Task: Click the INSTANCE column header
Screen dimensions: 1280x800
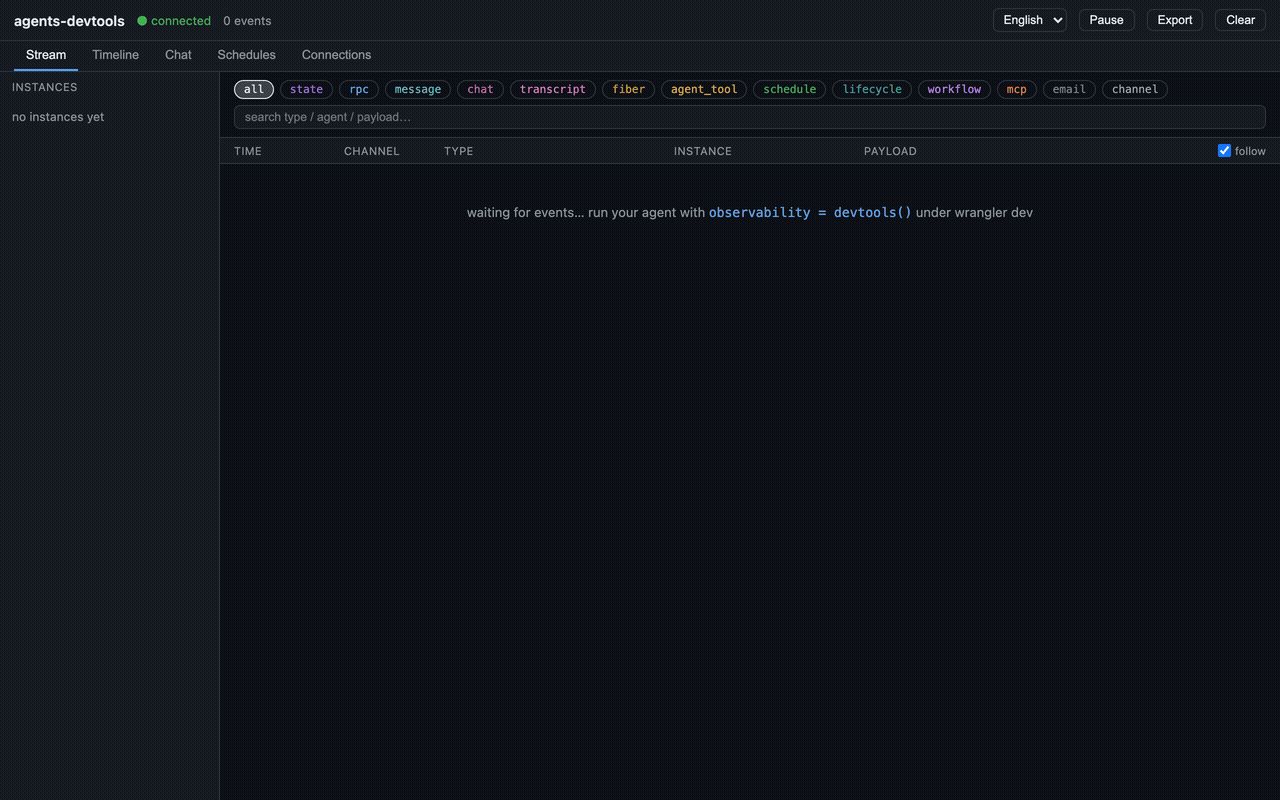Action: point(703,151)
